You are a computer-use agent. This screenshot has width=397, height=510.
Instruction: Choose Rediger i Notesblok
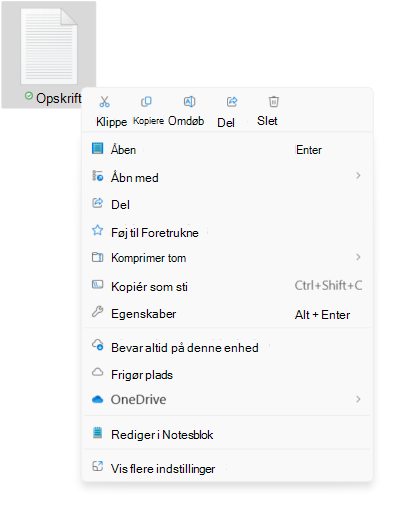227,434
